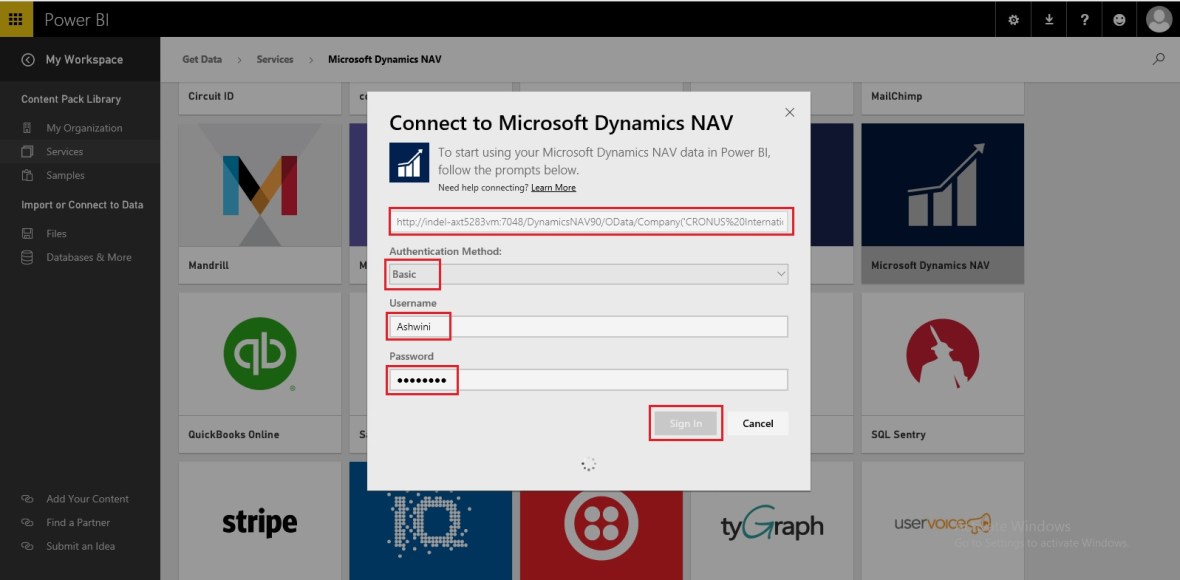
Task: Open the Authentication Method dropdown
Action: (x=588, y=274)
